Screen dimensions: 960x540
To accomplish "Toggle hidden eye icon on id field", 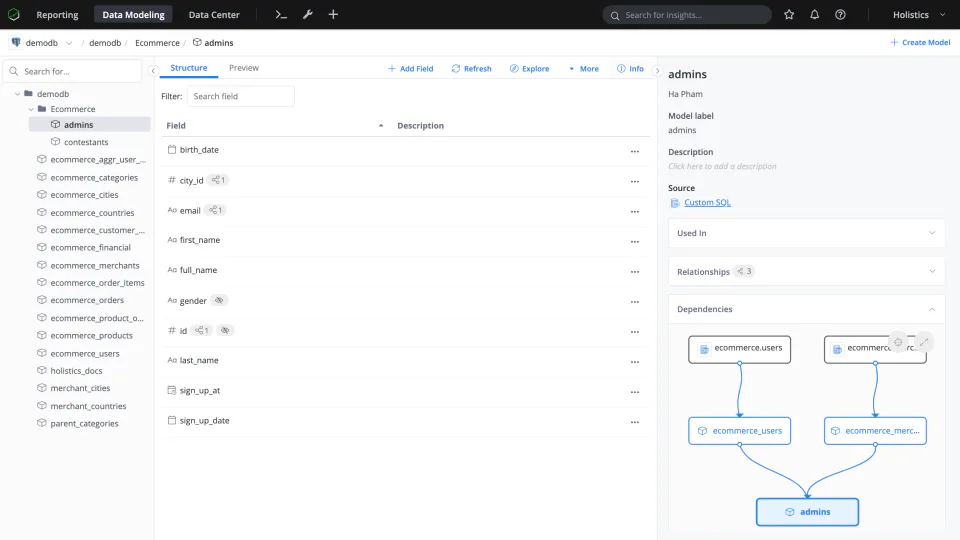I will pos(225,331).
